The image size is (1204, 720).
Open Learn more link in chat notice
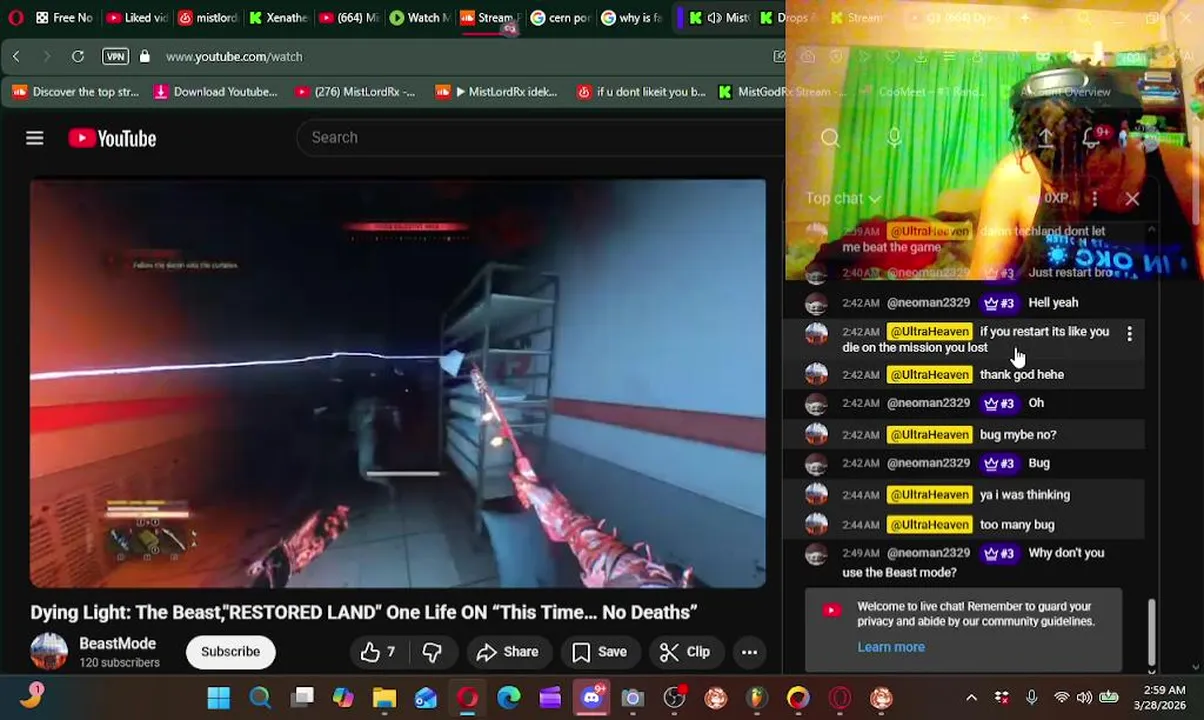[x=891, y=647]
